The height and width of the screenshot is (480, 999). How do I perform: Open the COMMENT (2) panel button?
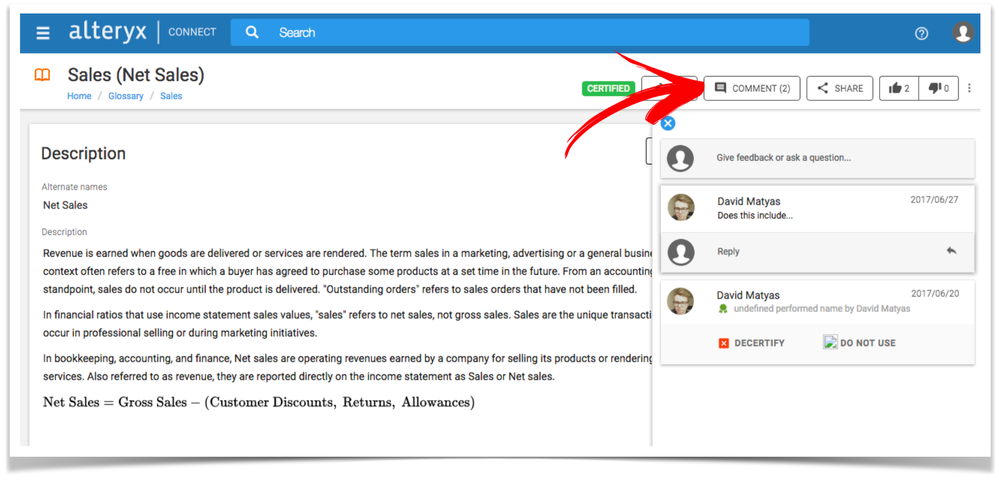tap(752, 89)
